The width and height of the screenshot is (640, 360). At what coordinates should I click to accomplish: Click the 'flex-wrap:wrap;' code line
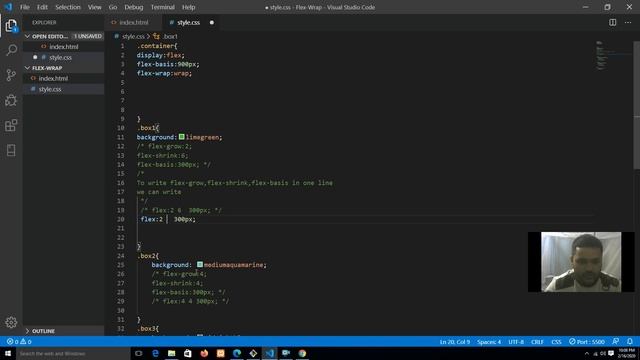[x=164, y=73]
